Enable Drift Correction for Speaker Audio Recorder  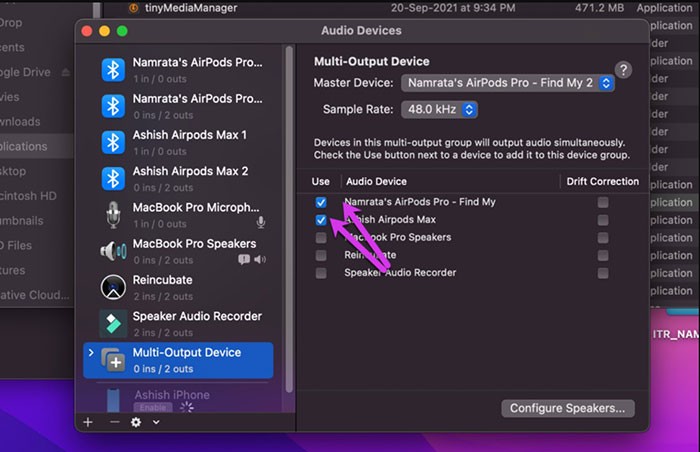tap(603, 273)
